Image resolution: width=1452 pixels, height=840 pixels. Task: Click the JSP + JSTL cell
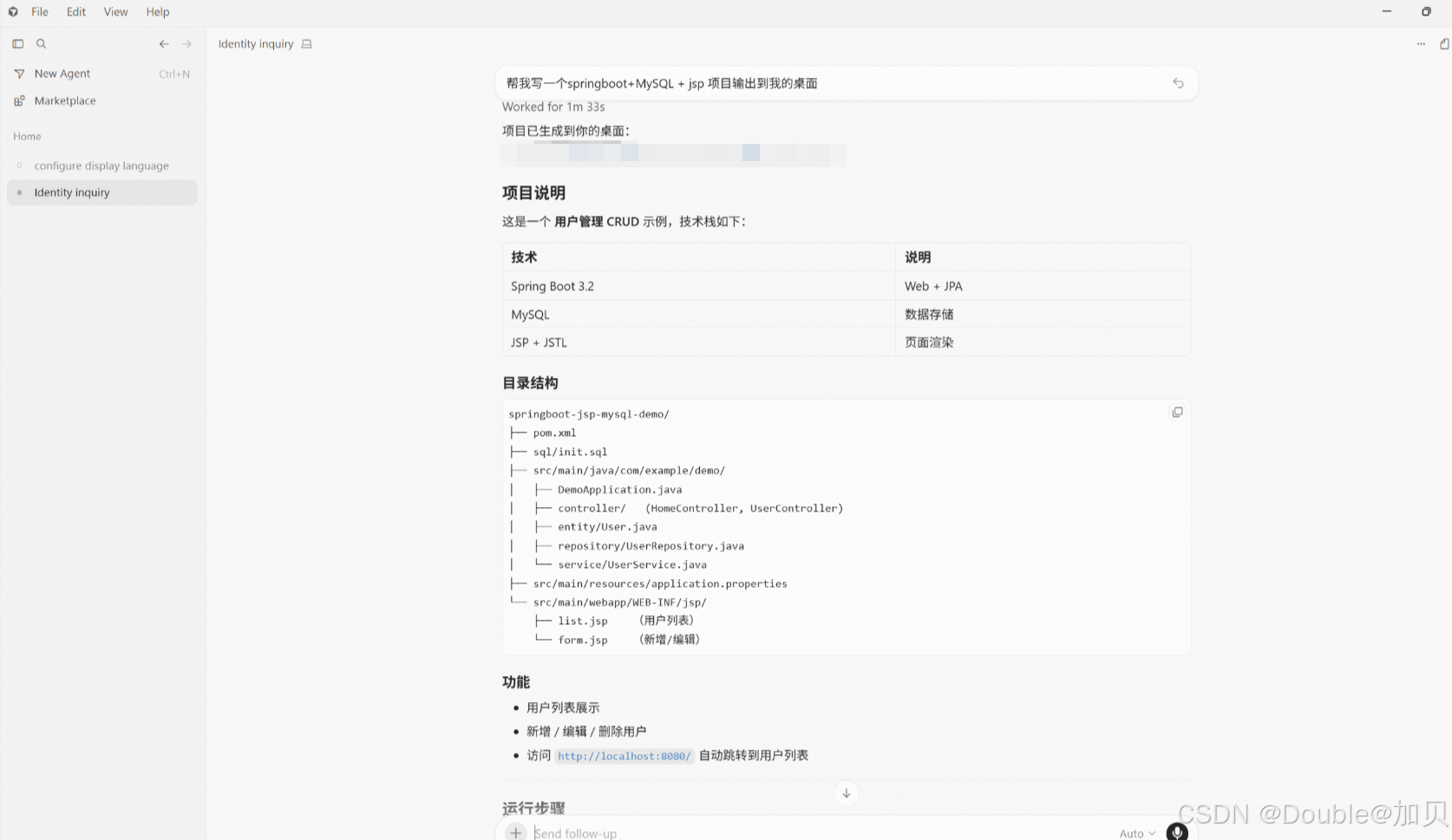tap(699, 342)
